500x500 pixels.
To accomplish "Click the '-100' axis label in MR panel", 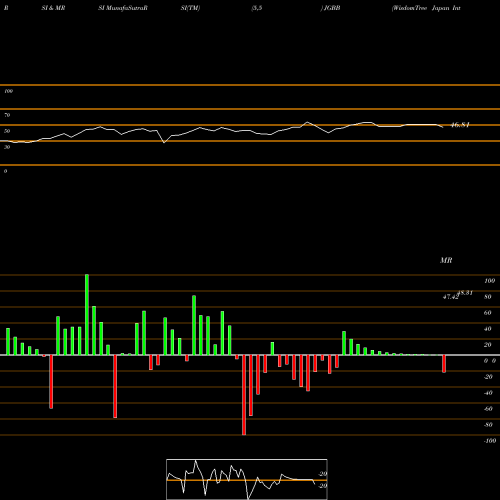I will tap(490, 441).
